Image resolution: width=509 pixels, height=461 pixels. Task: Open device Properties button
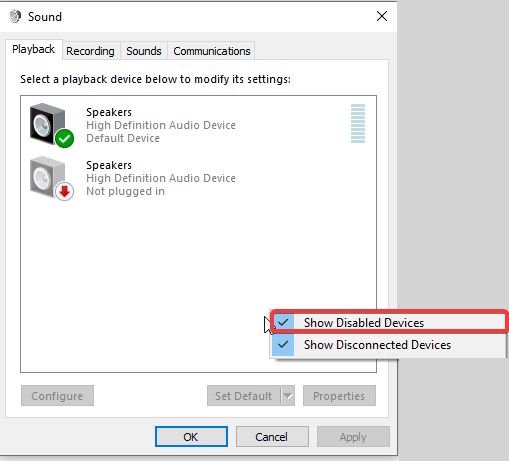click(339, 396)
